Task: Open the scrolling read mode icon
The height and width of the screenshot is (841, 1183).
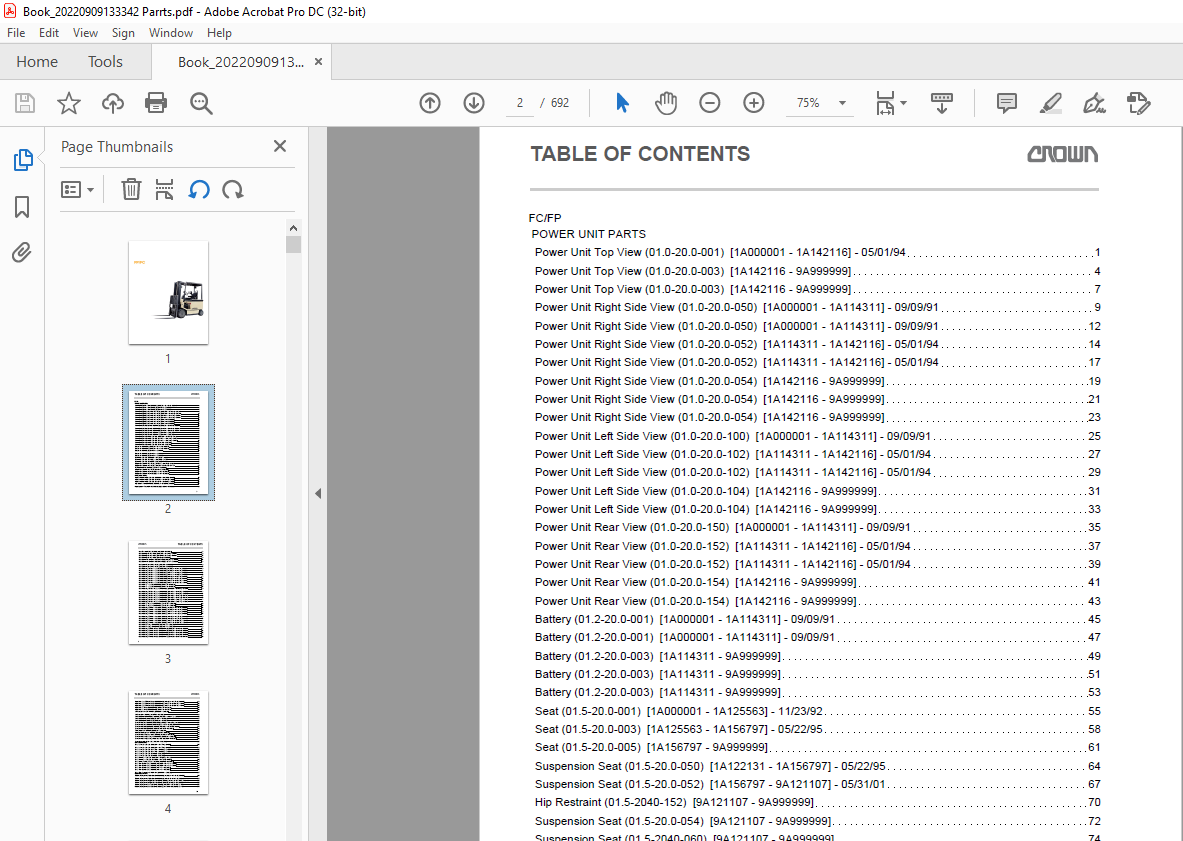Action: (942, 103)
